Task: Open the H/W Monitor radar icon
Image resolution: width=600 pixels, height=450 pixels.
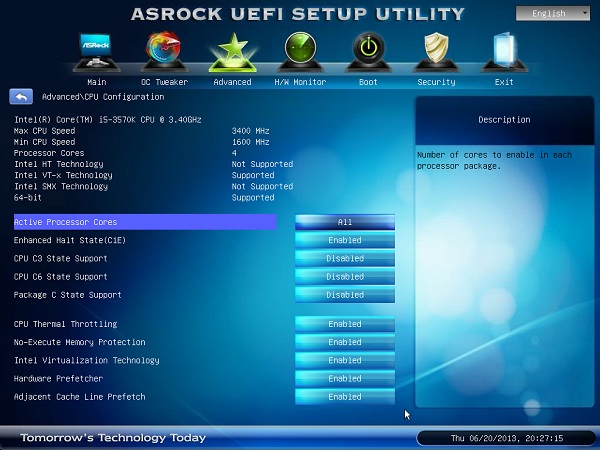Action: point(300,52)
